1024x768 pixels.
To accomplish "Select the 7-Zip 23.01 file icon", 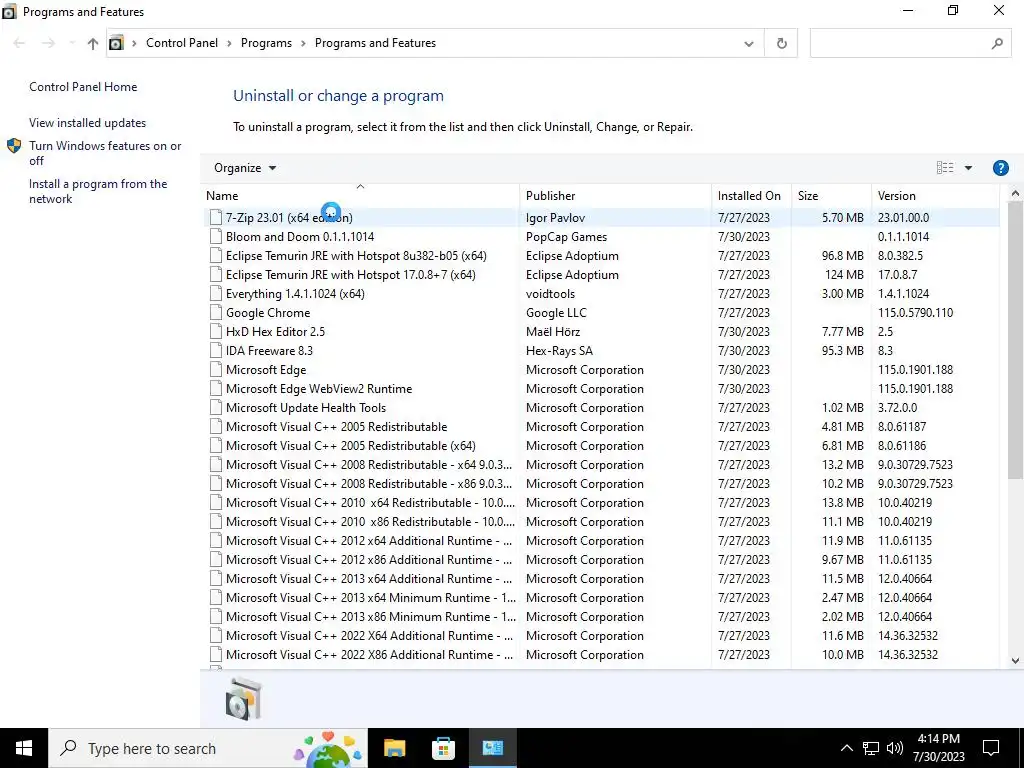I will [216, 217].
